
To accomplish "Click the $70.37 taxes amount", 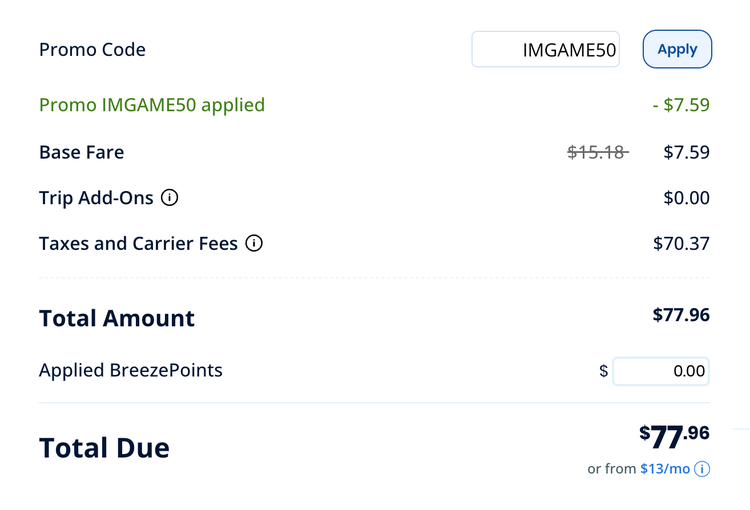I will [681, 243].
